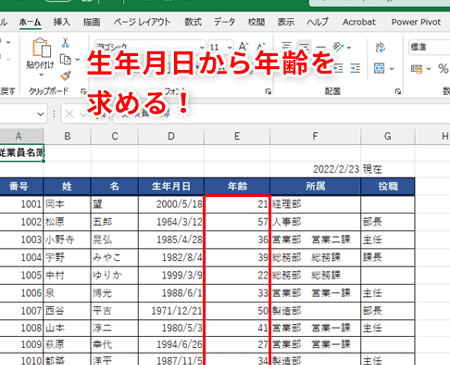
Task: Toggle the Middle Align icon
Action: coord(304,47)
